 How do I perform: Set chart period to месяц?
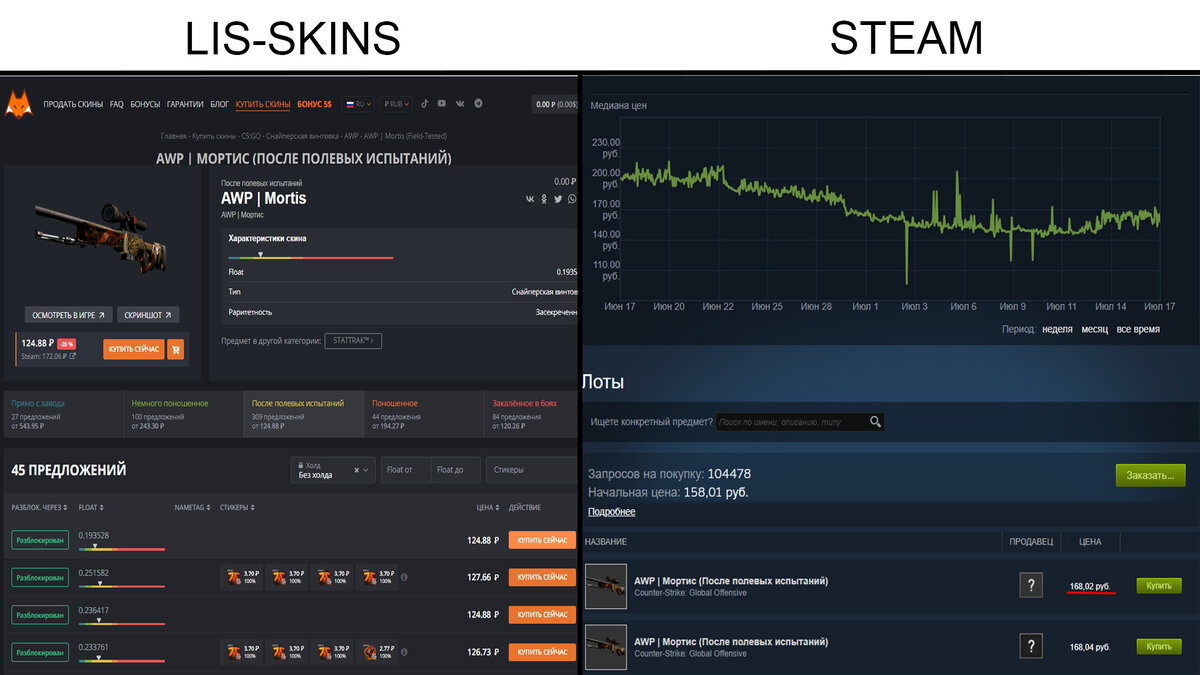1094,329
